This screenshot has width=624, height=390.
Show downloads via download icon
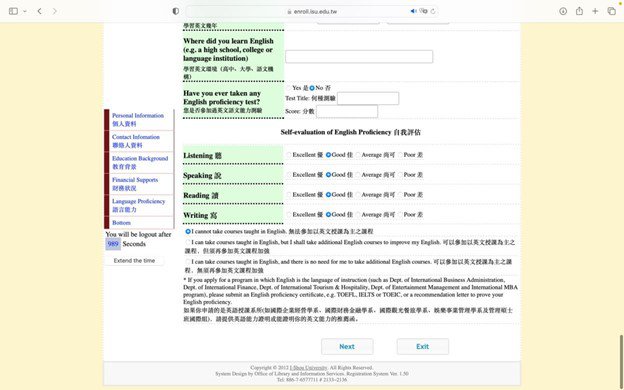pos(563,11)
